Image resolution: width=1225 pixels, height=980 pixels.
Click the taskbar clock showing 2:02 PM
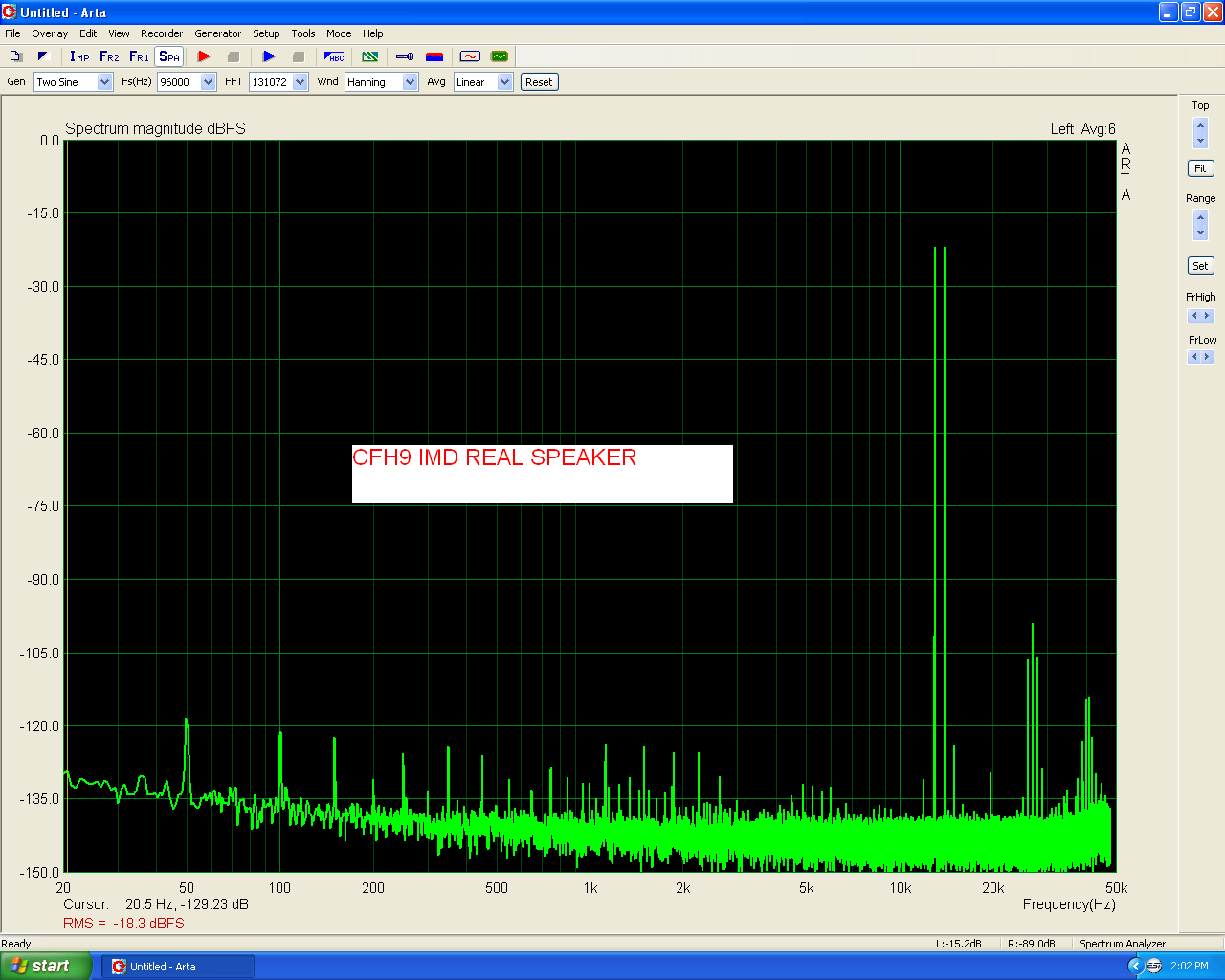pyautogui.click(x=1190, y=967)
